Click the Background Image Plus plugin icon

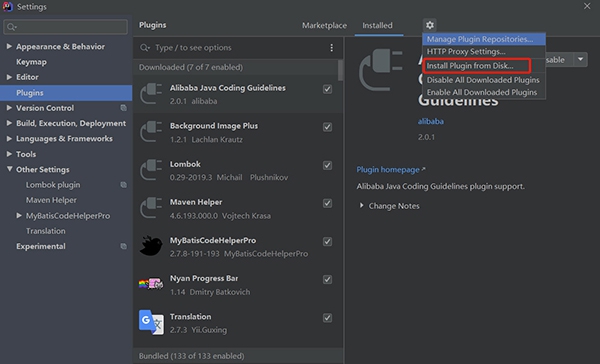(151, 132)
